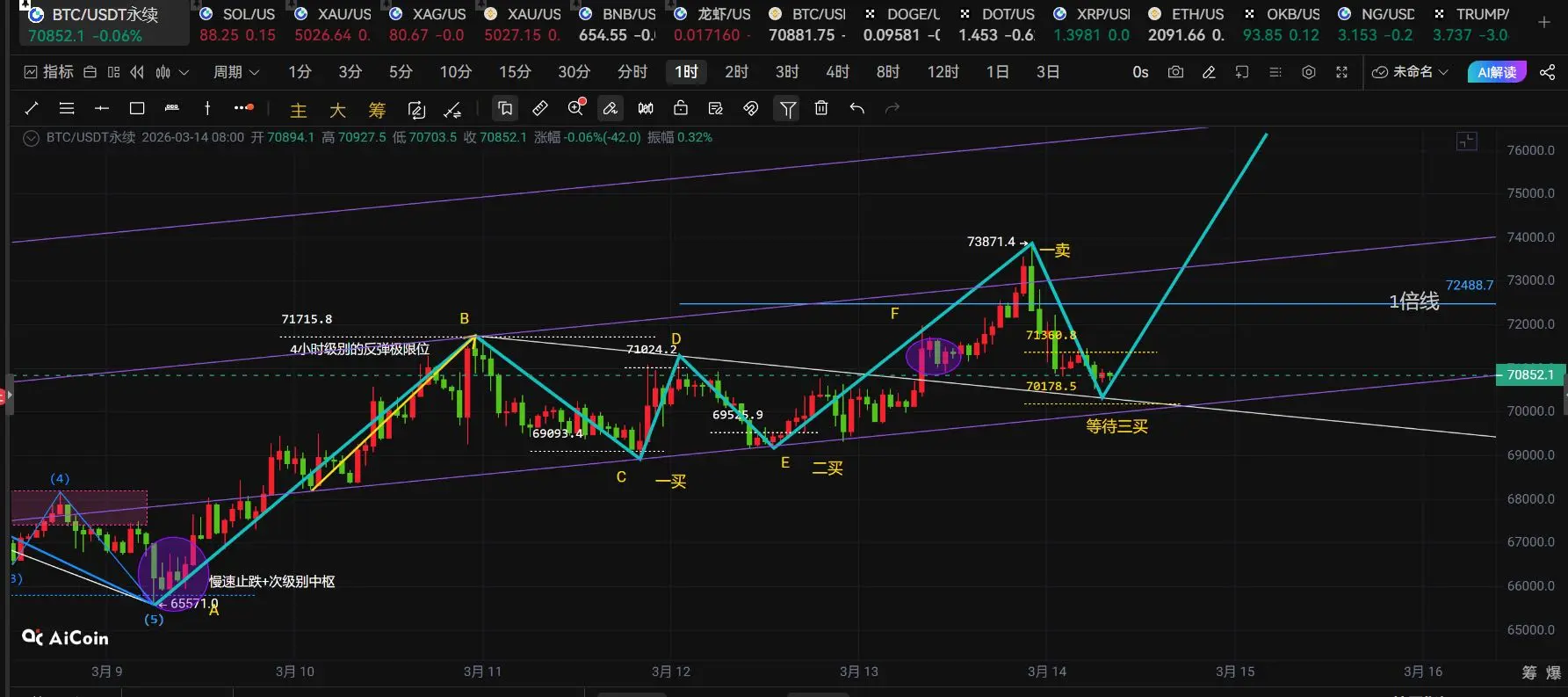The width and height of the screenshot is (1568, 697).
Task: Pick the horizontal line tool
Action: [x=102, y=108]
